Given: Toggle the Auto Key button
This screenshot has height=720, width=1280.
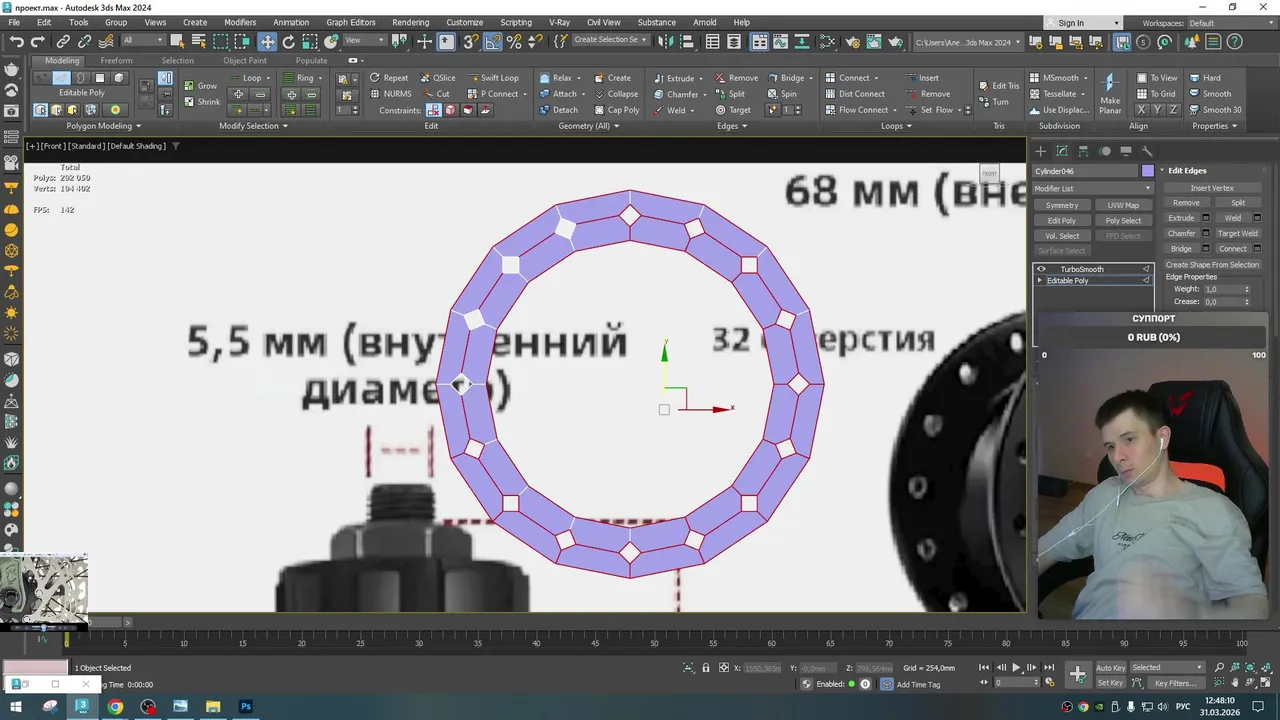Looking at the screenshot, I should click(x=1110, y=667).
